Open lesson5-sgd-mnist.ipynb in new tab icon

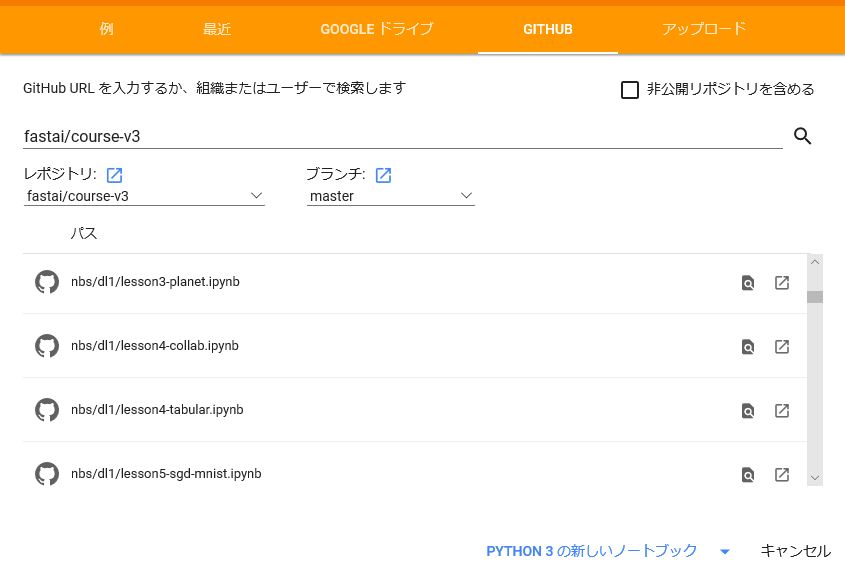point(782,475)
